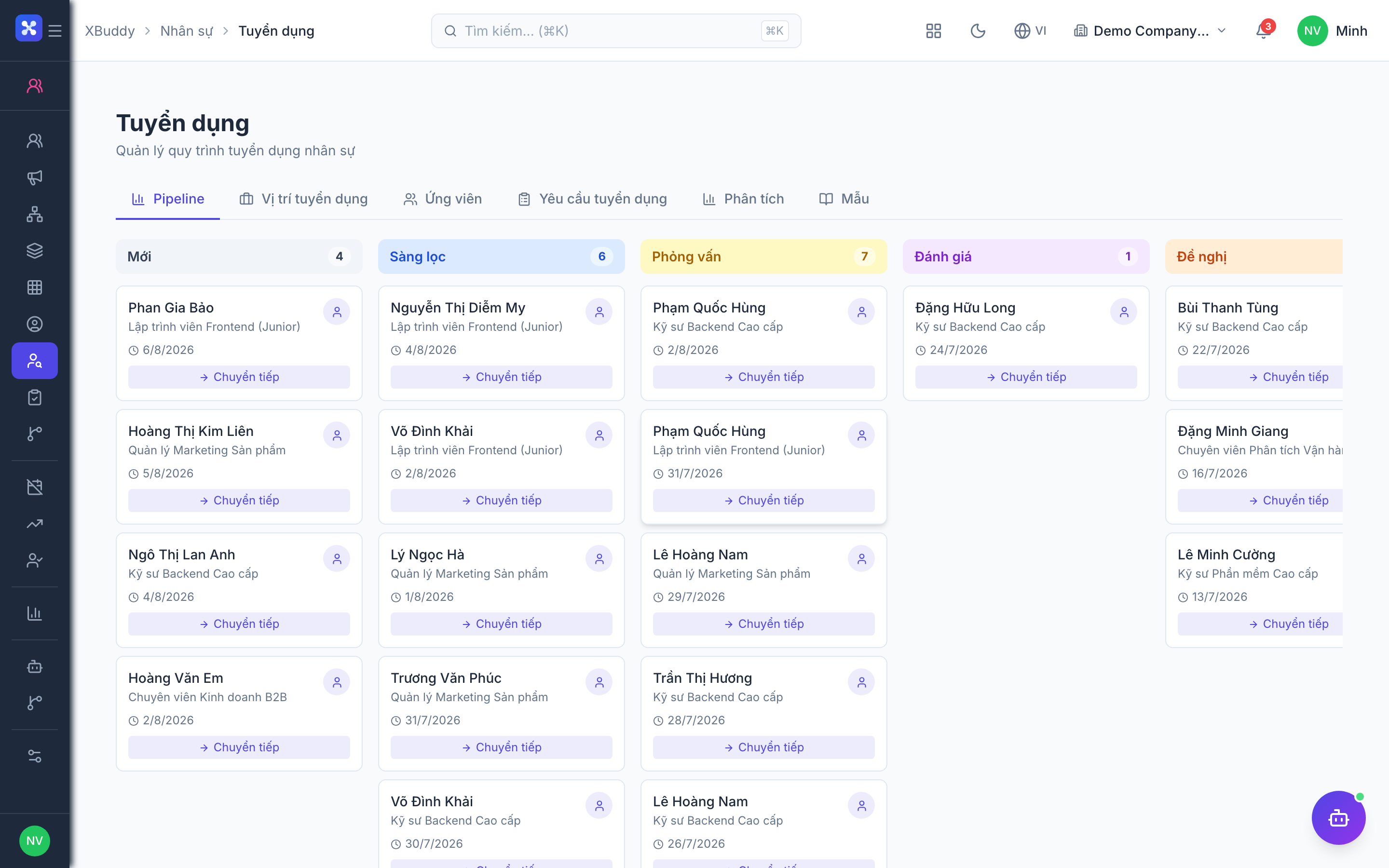Click Nguyễn Thị Diễm My's profile icon
The width and height of the screenshot is (1389, 868).
pos(599,312)
